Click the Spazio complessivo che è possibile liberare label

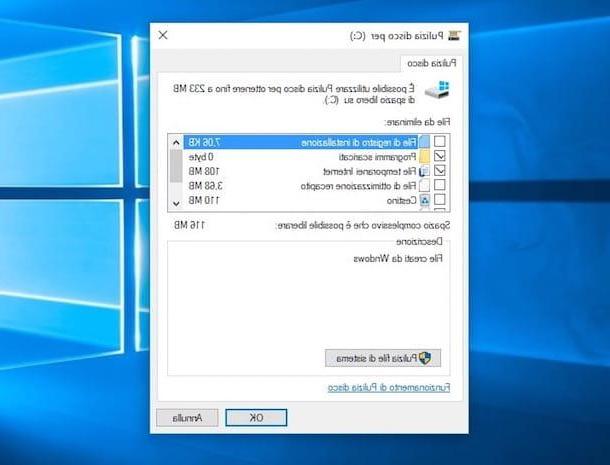pyautogui.click(x=363, y=225)
